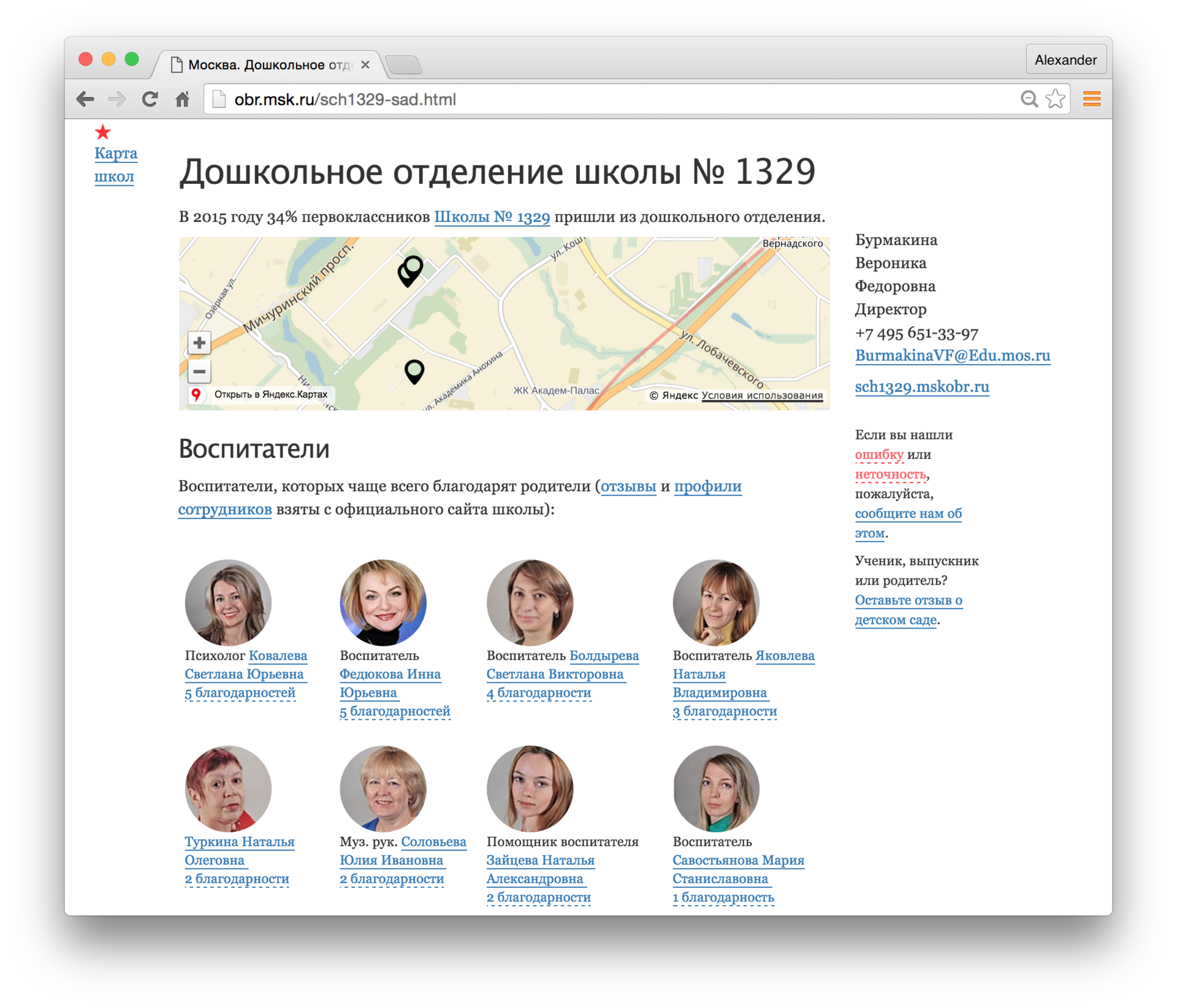
Task: Open the orange hamburger menu
Action: tap(1091, 99)
